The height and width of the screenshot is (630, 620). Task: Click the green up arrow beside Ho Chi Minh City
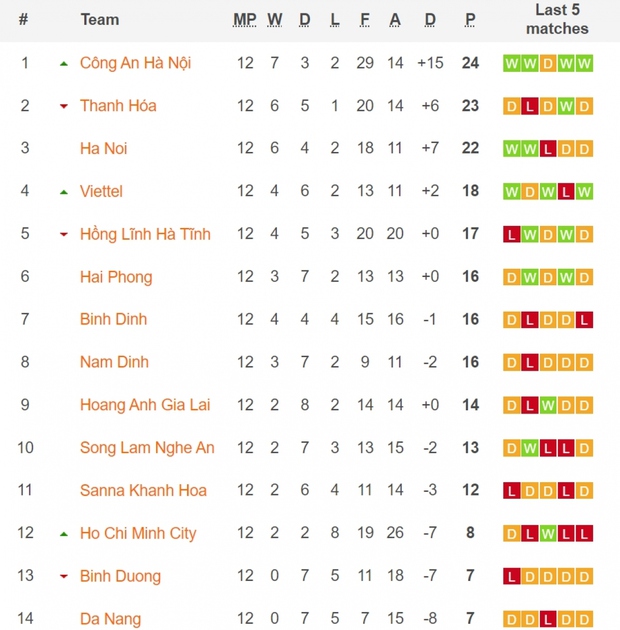click(64, 534)
